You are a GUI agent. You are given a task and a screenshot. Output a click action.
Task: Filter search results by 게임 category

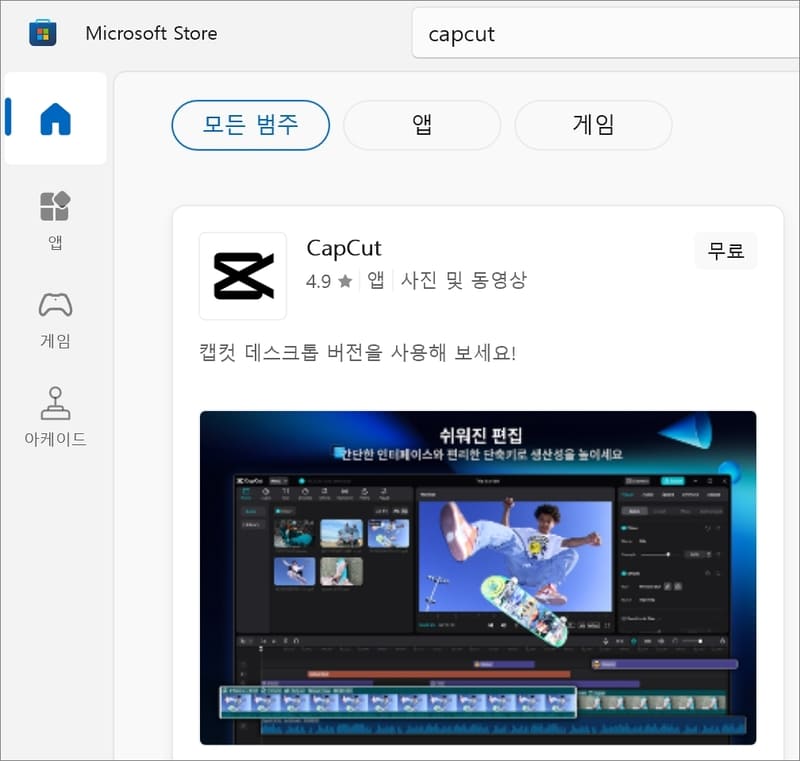(593, 125)
